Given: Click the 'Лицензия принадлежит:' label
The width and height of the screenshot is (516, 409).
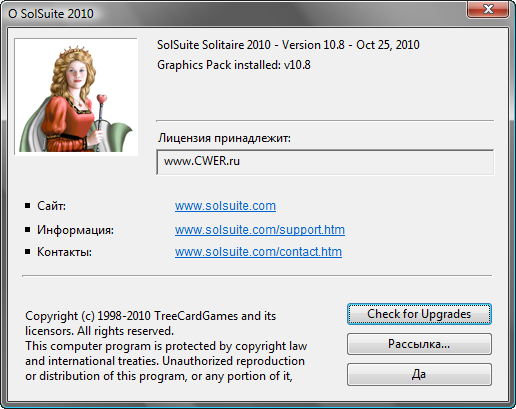Looking at the screenshot, I should point(224,138).
